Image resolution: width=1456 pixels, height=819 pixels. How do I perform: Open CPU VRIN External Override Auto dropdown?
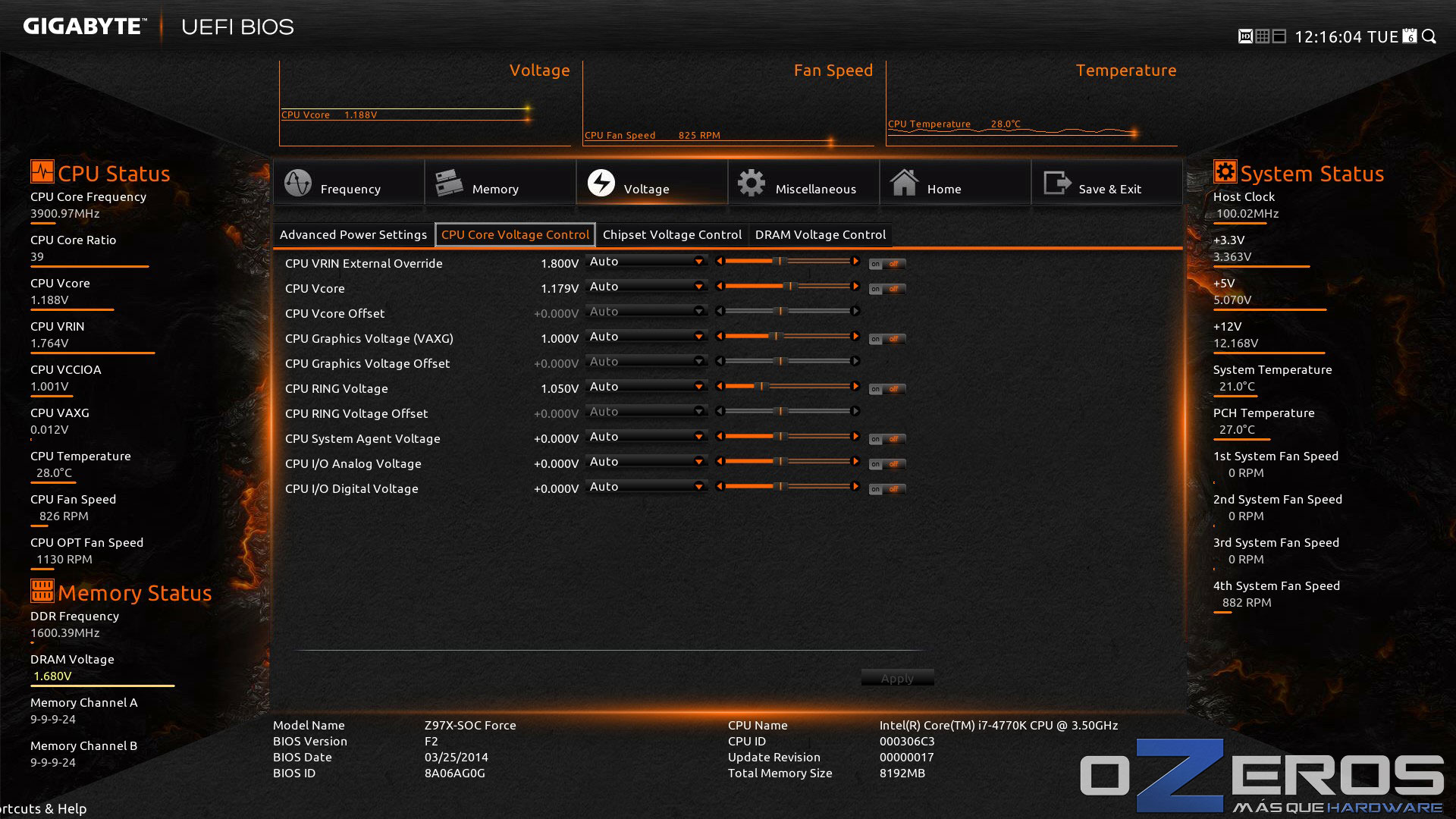coord(646,262)
